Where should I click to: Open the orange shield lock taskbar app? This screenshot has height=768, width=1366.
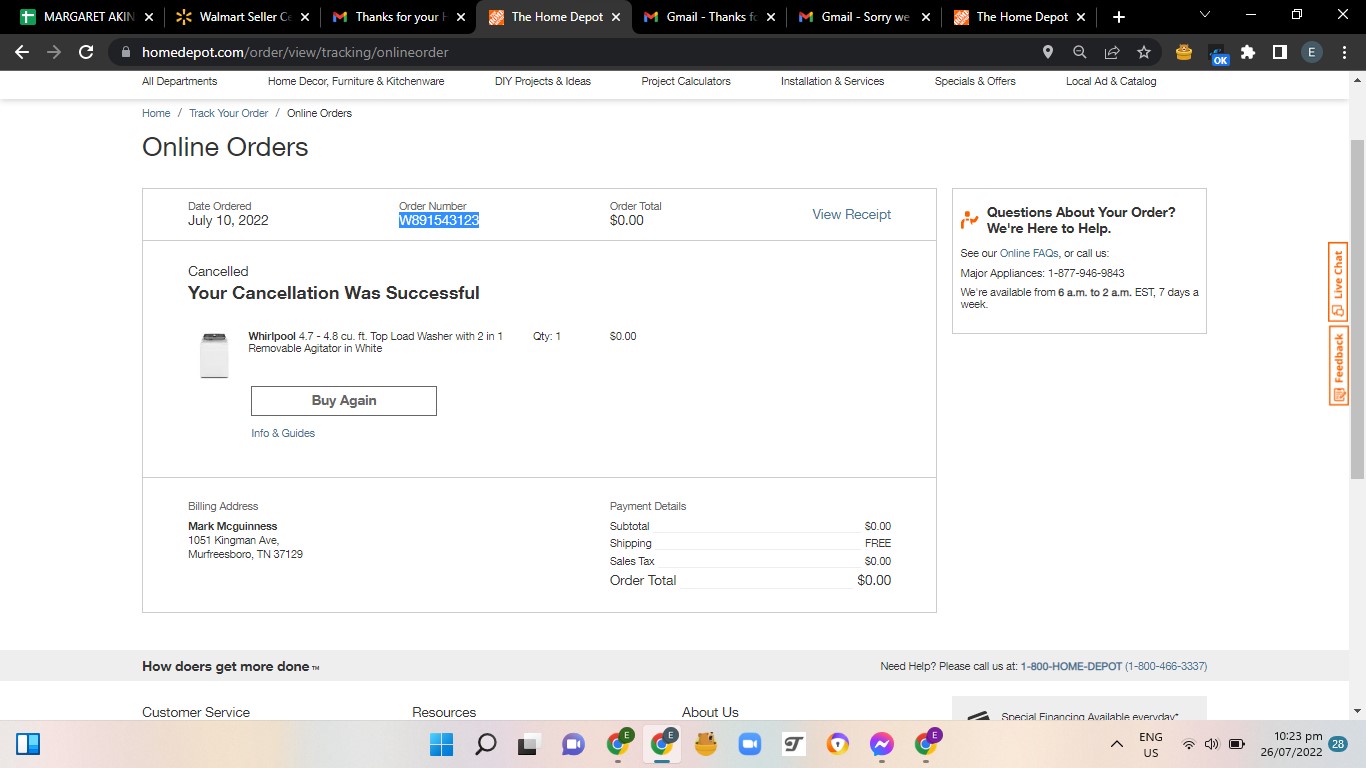(837, 744)
